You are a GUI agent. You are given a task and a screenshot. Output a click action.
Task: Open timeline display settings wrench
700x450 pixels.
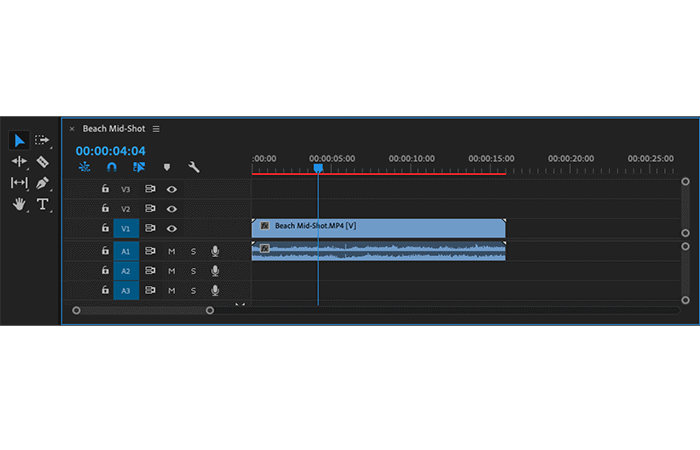tap(193, 167)
